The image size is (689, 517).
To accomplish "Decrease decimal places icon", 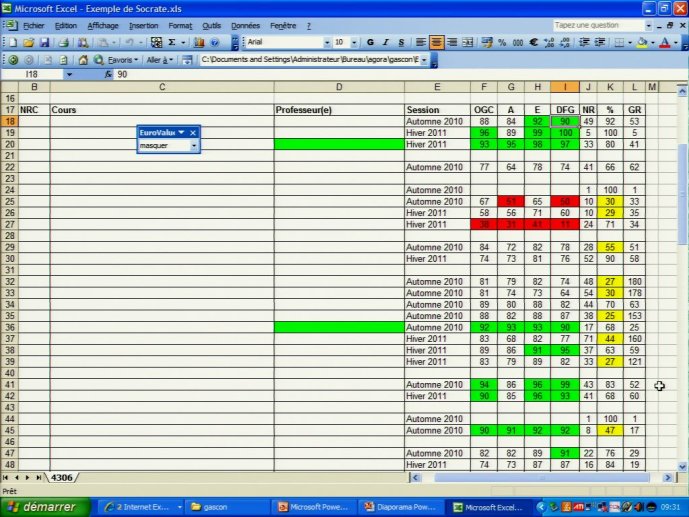I will coord(565,42).
